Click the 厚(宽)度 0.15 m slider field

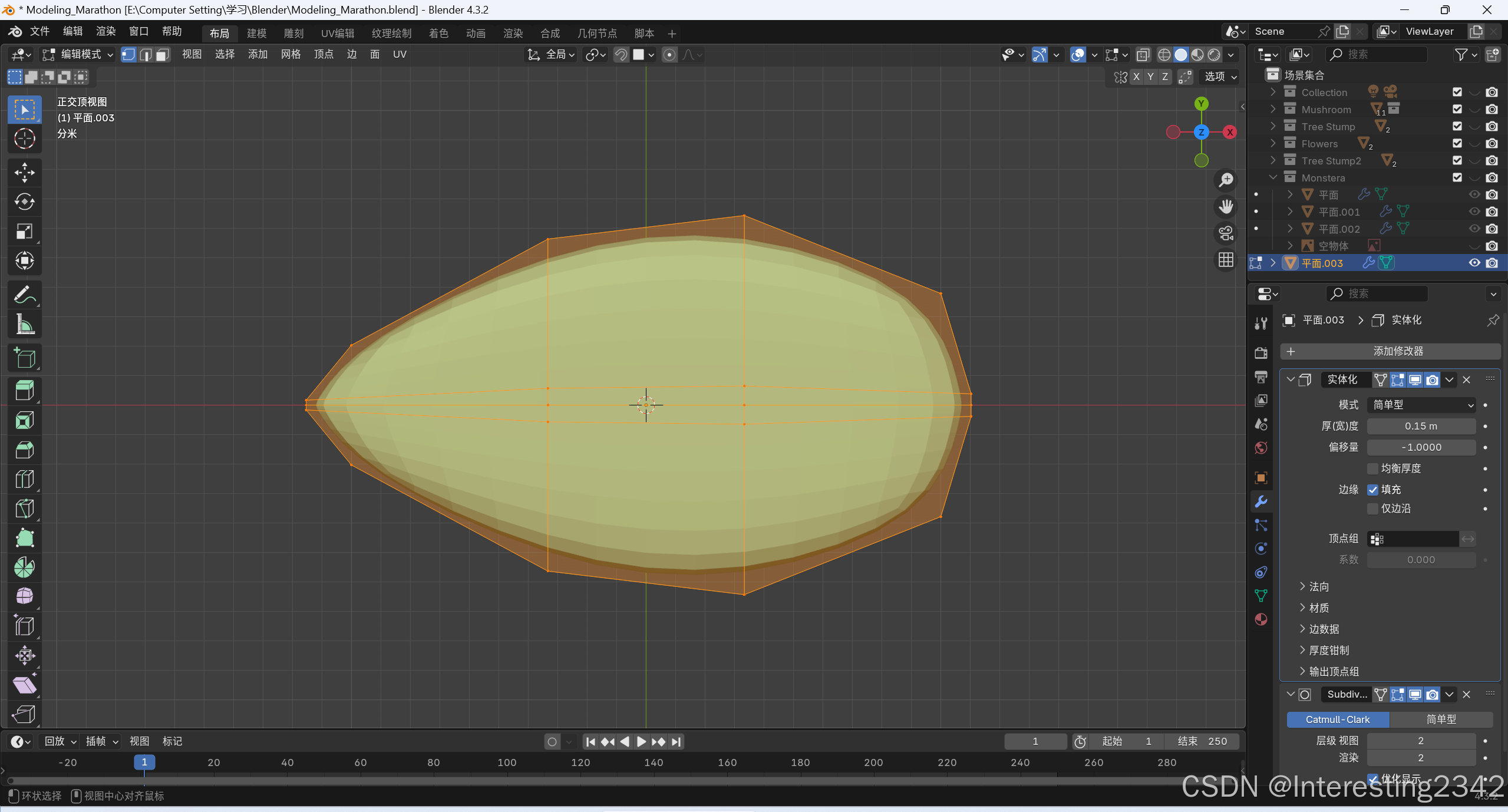(x=1421, y=426)
